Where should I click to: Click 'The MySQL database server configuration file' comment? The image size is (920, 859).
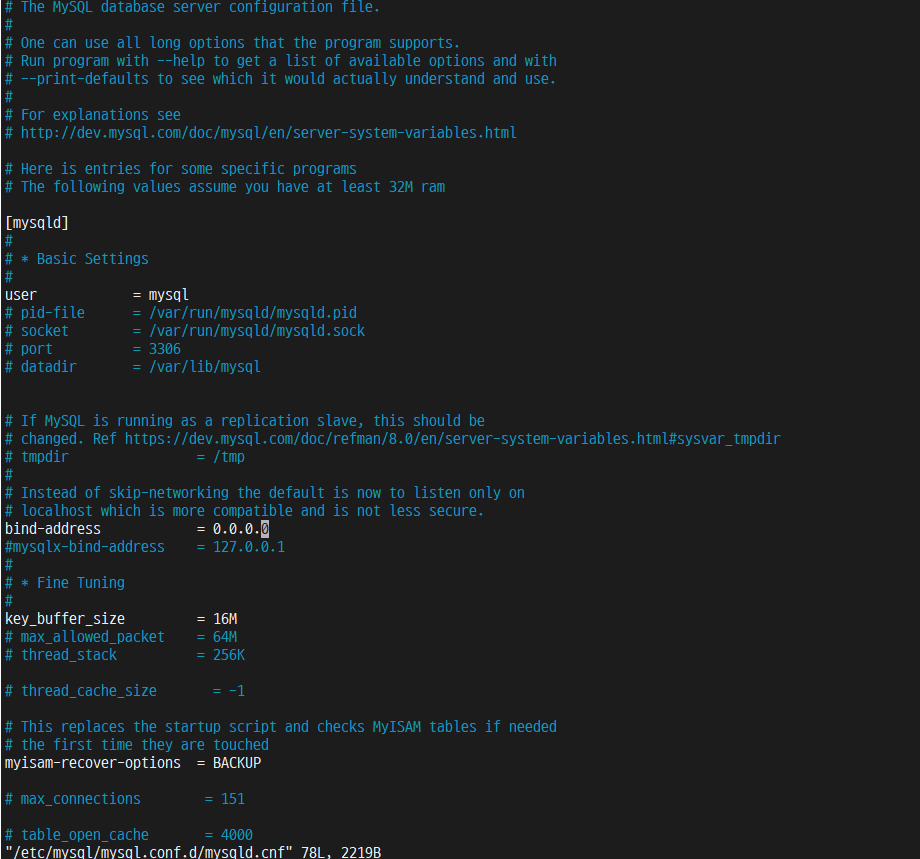click(x=192, y=7)
